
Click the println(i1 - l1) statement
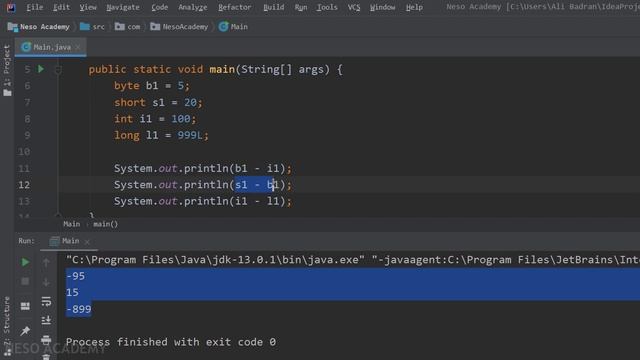click(203, 201)
